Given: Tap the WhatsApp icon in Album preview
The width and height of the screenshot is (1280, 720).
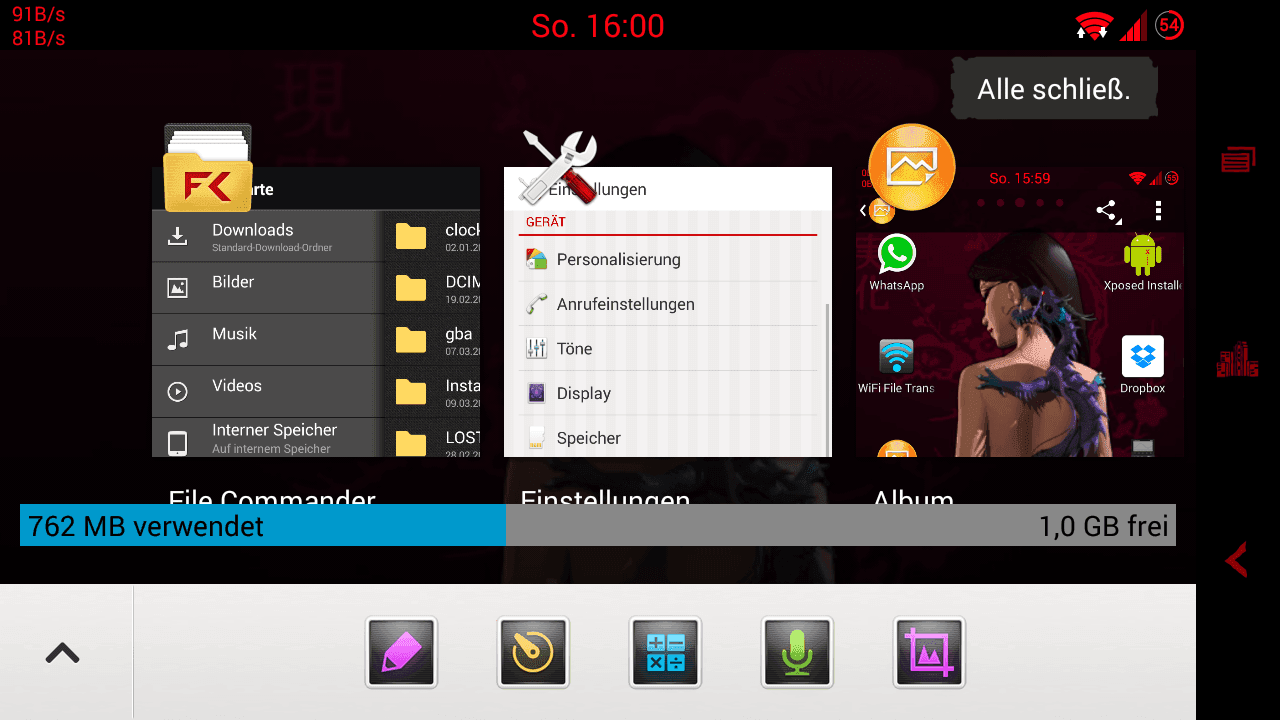Looking at the screenshot, I should (896, 254).
